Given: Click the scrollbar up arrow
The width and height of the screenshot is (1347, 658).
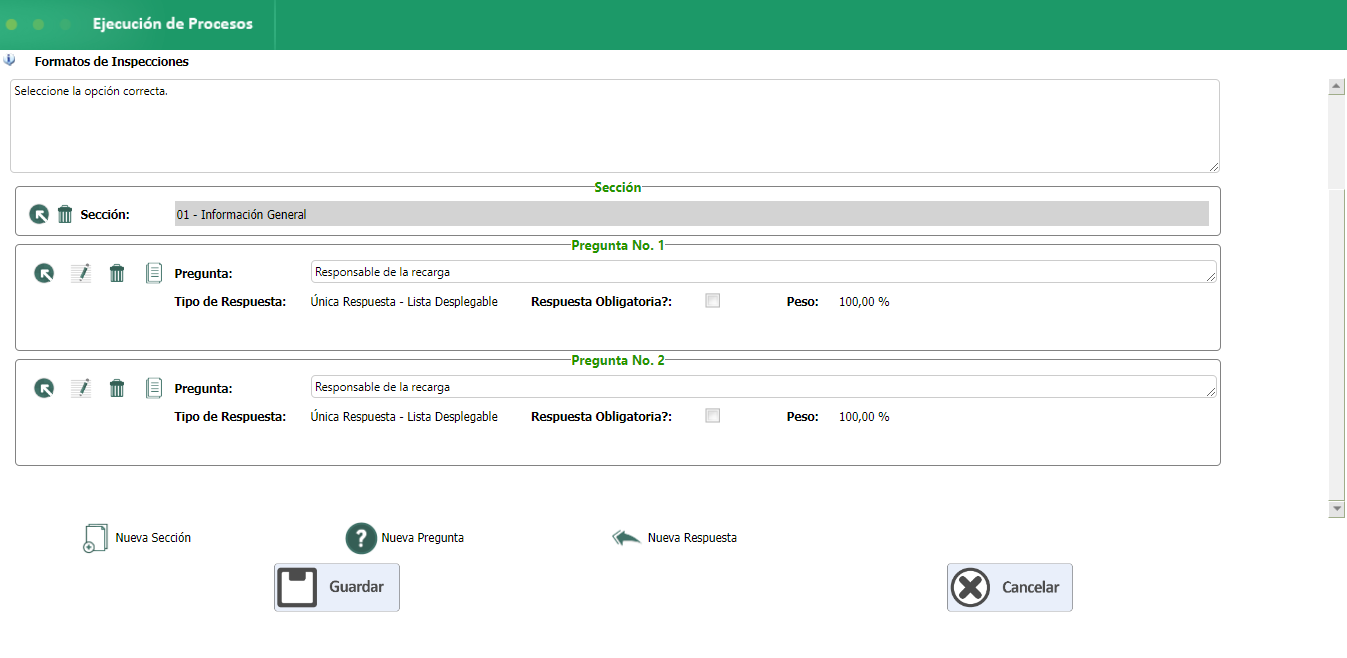Looking at the screenshot, I should (1336, 87).
